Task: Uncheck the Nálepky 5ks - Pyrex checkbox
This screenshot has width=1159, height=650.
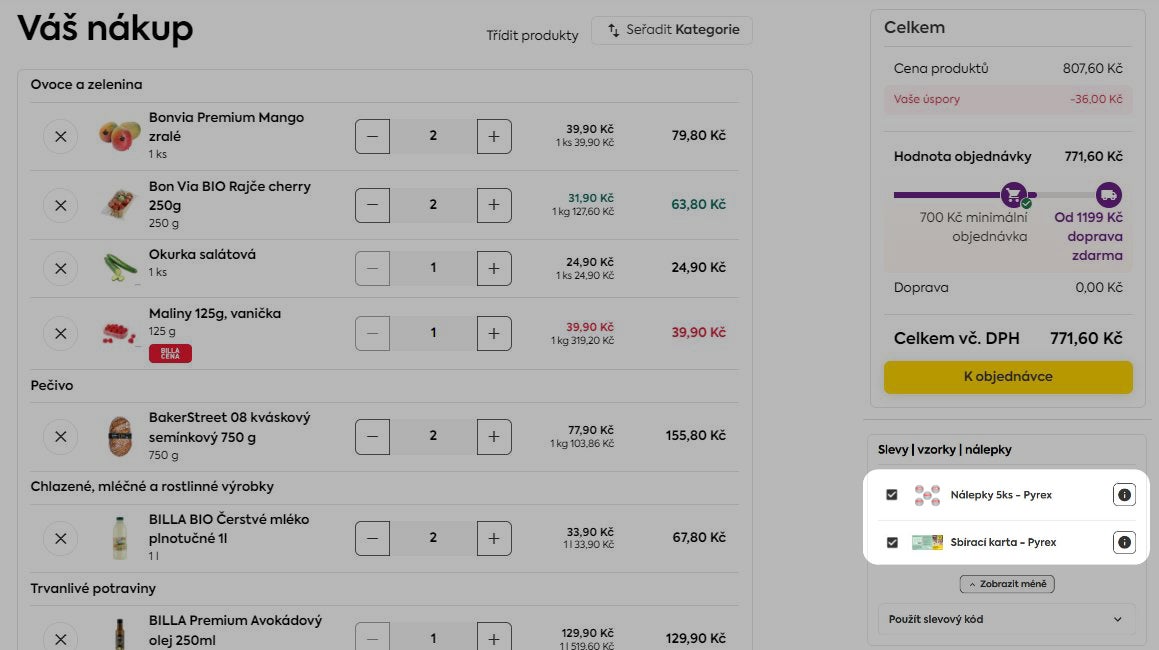Action: coord(892,495)
